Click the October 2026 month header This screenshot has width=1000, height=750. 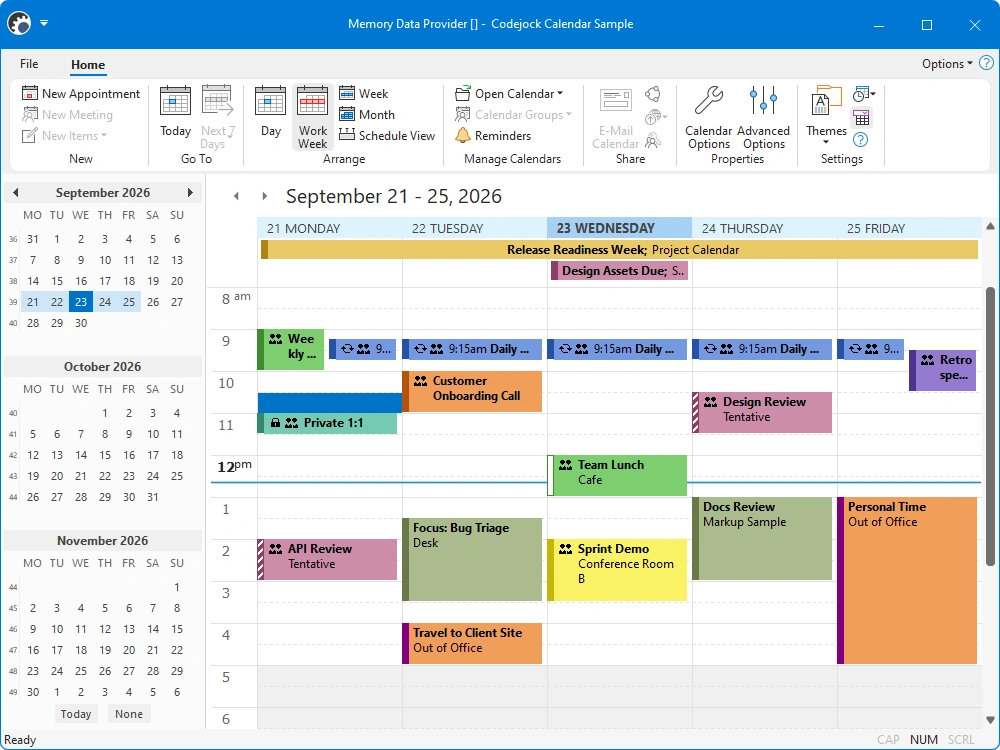click(102, 366)
